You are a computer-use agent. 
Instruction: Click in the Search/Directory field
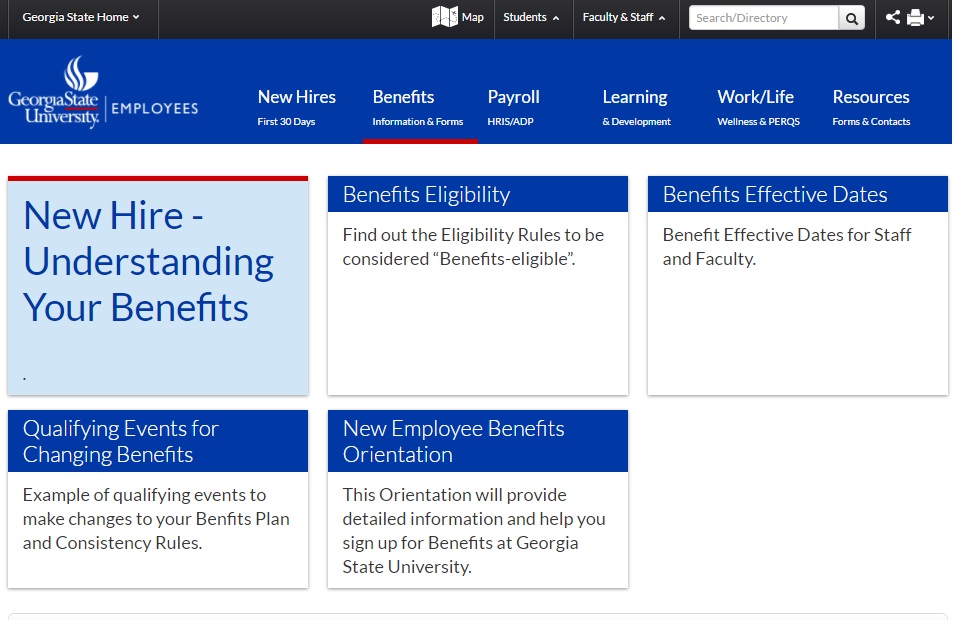(x=764, y=18)
